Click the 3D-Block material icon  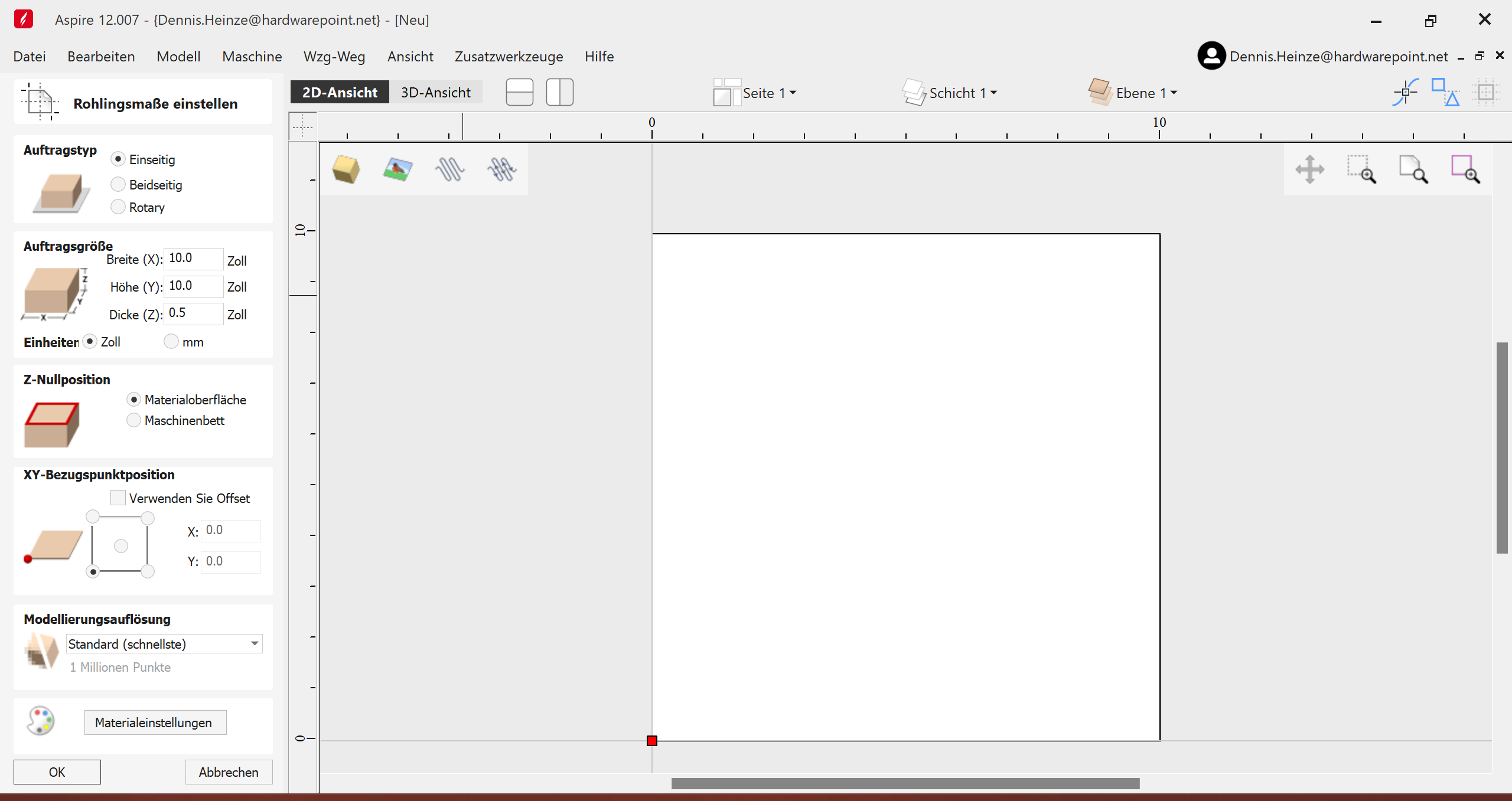pos(347,168)
